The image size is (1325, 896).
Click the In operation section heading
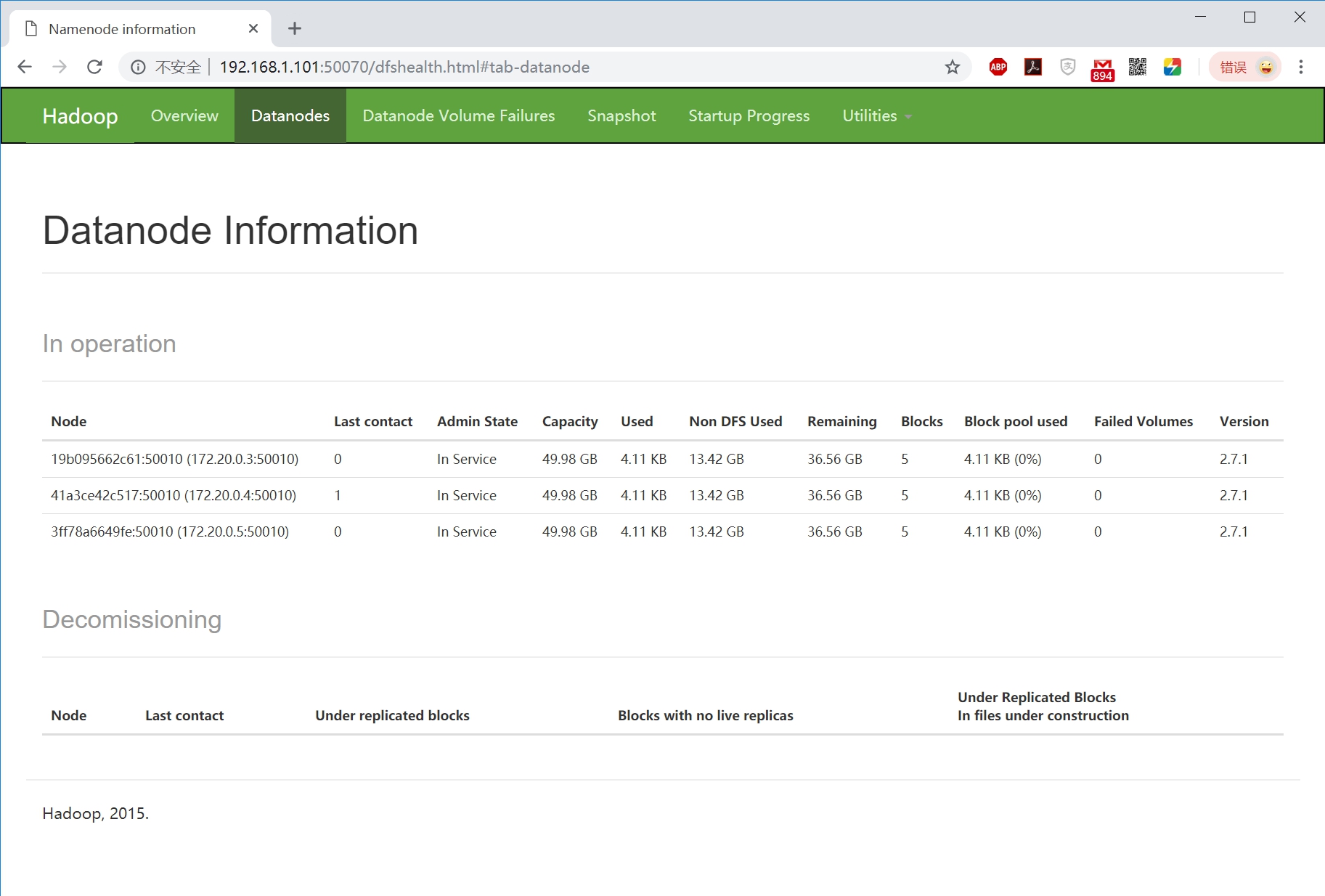[x=110, y=343]
